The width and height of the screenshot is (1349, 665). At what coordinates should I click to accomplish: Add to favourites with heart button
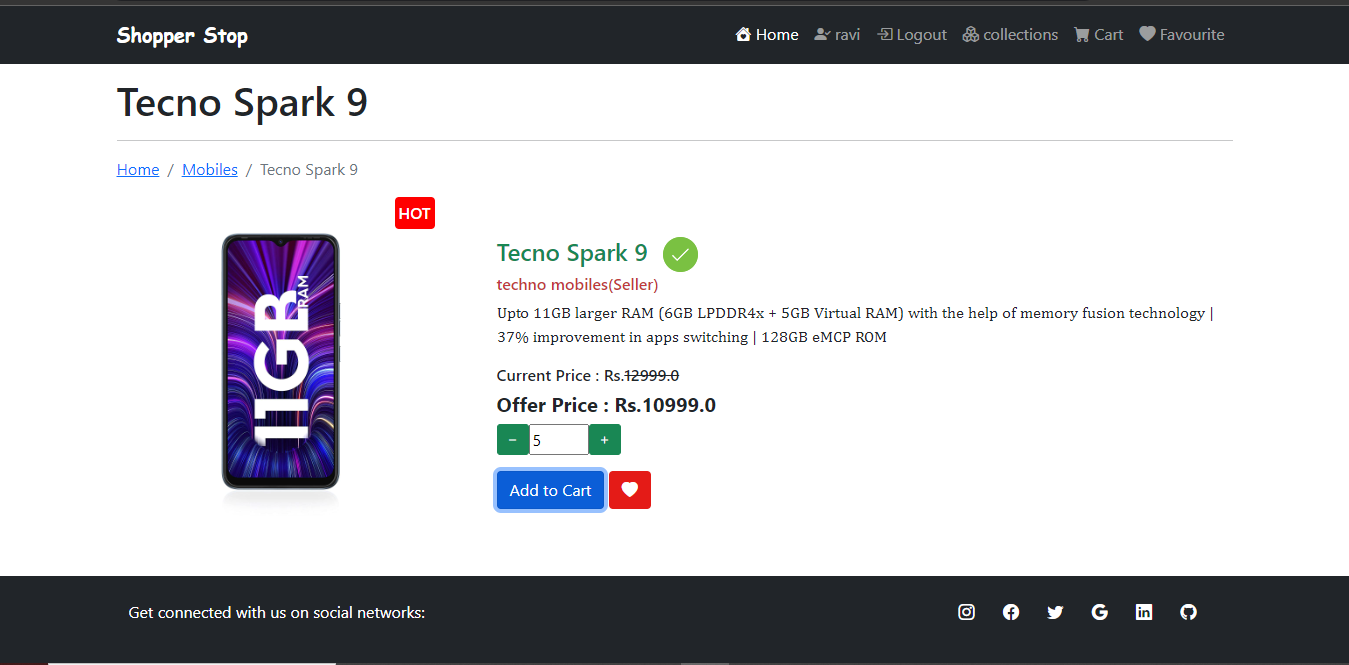(630, 490)
